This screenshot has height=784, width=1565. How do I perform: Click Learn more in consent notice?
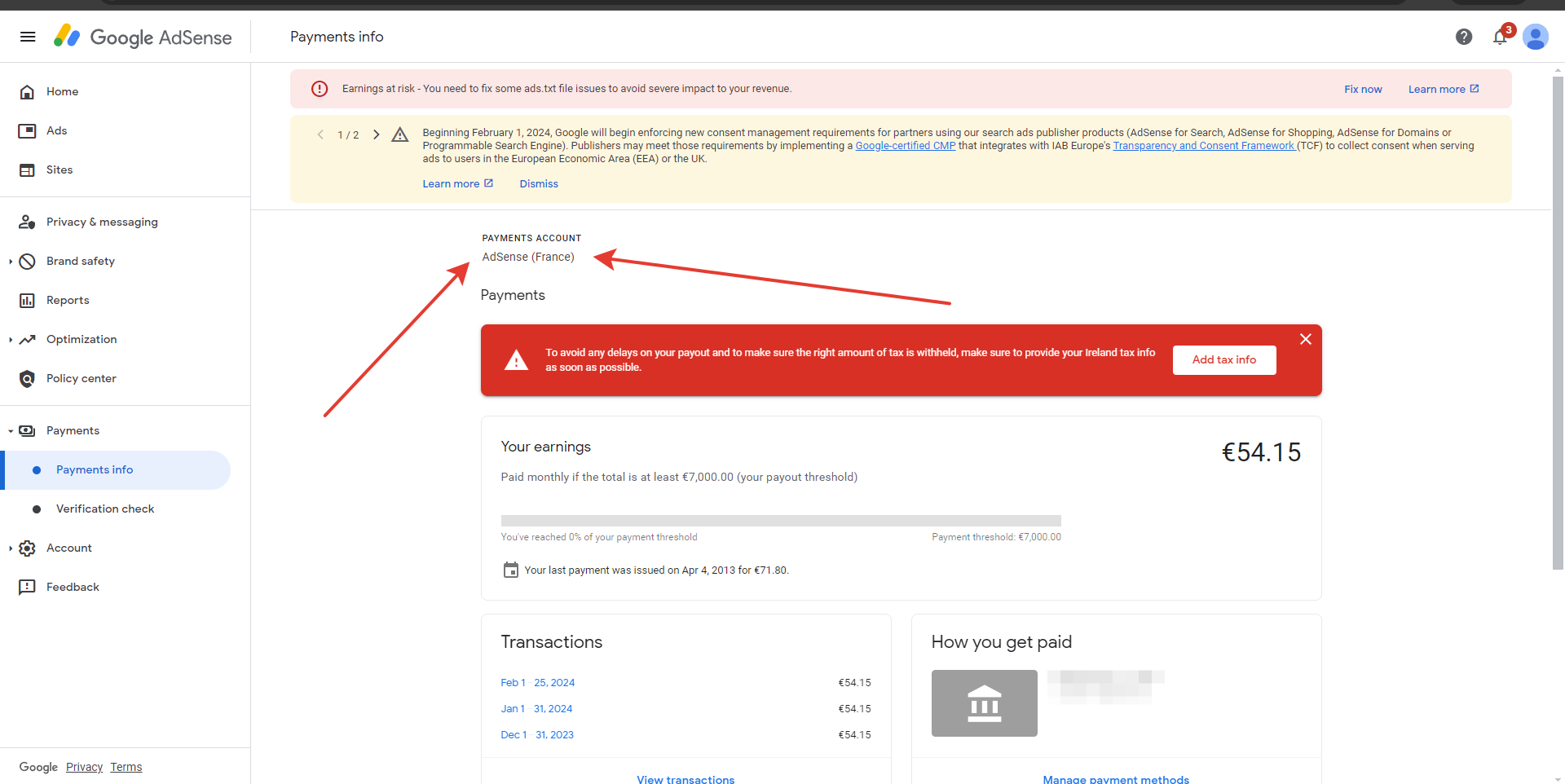click(x=457, y=183)
